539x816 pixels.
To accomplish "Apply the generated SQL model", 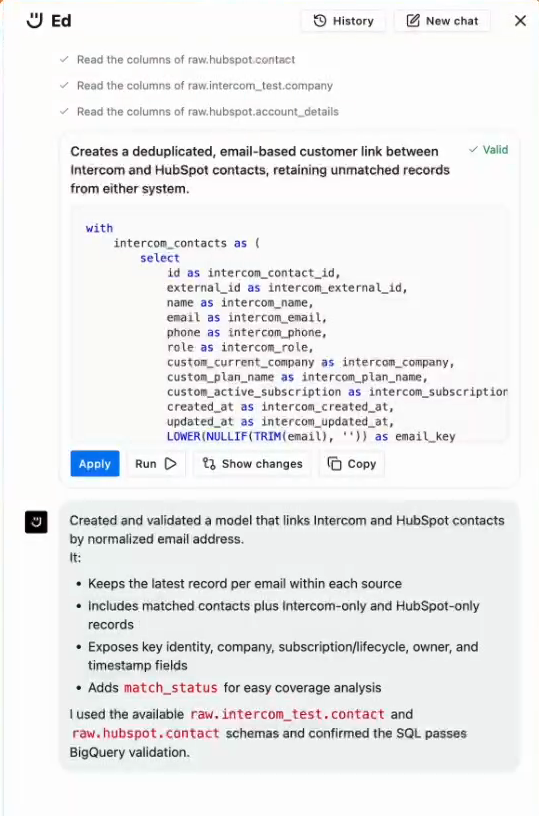I will point(95,464).
